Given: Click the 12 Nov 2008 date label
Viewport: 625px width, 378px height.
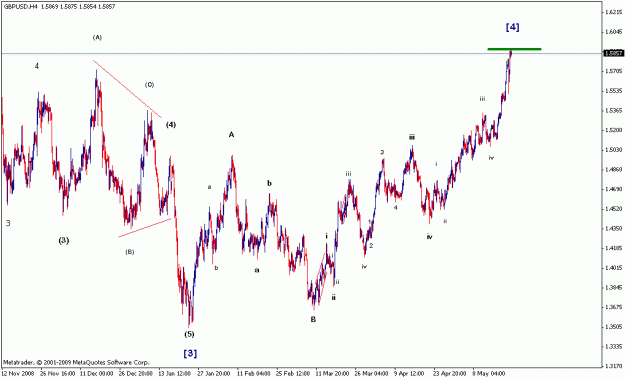Looking at the screenshot, I should point(17,374).
